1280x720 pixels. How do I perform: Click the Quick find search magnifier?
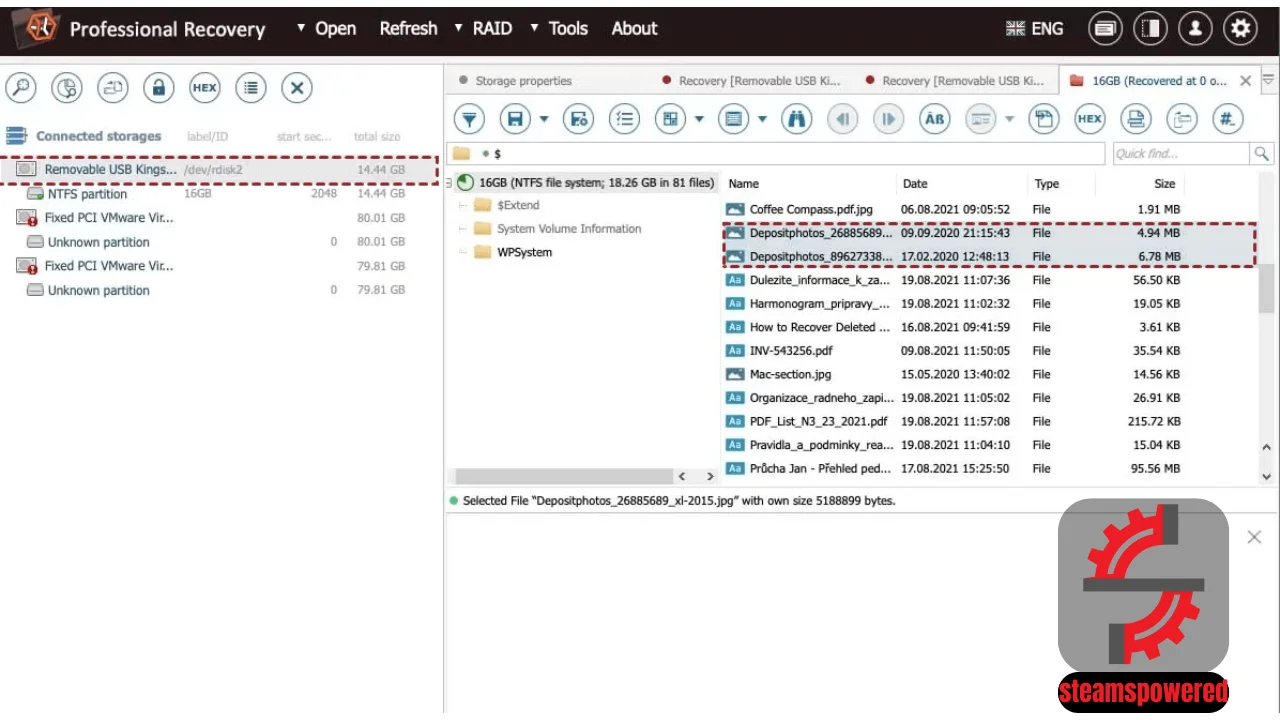tap(1262, 154)
